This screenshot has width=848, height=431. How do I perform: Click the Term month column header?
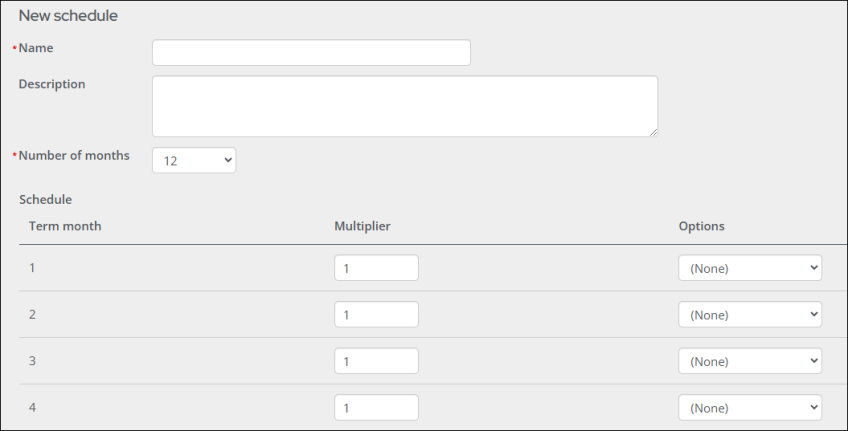(65, 226)
